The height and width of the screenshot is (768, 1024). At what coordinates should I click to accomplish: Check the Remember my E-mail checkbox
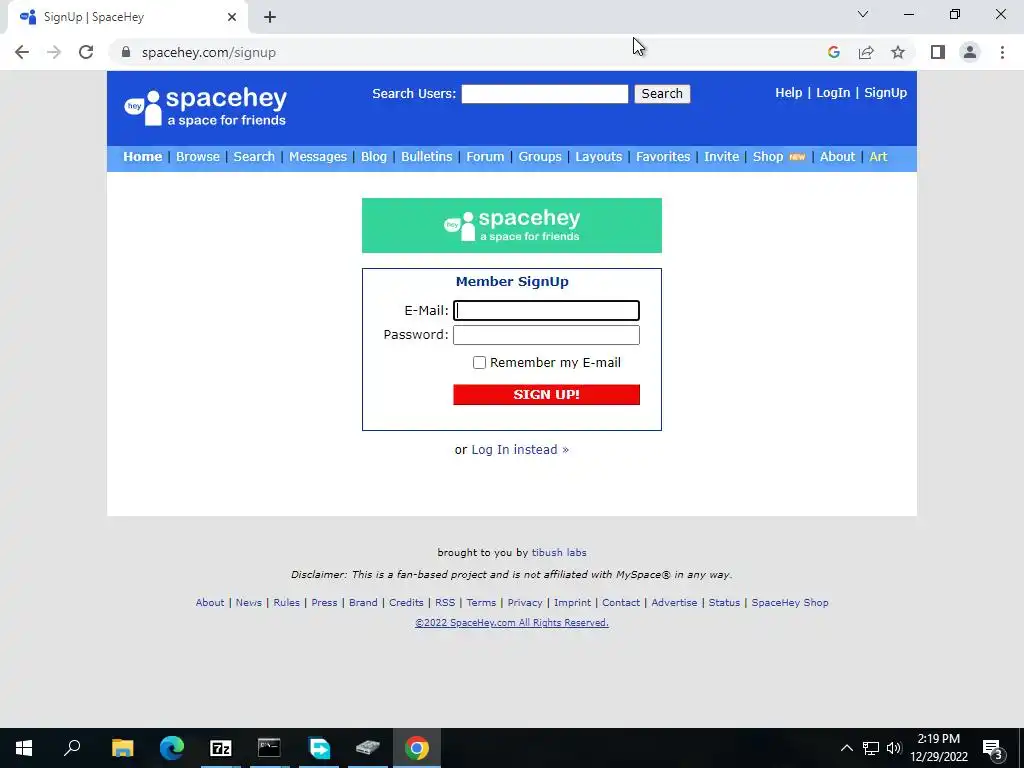[479, 362]
